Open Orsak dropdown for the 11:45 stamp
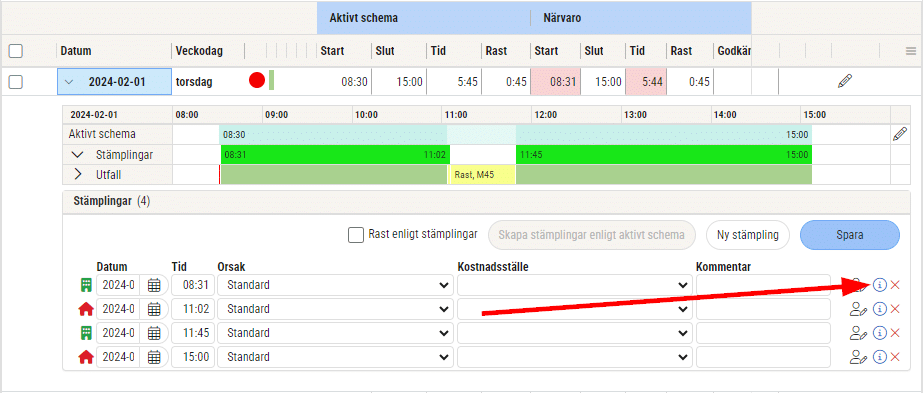The height and width of the screenshot is (393, 923). click(335, 333)
